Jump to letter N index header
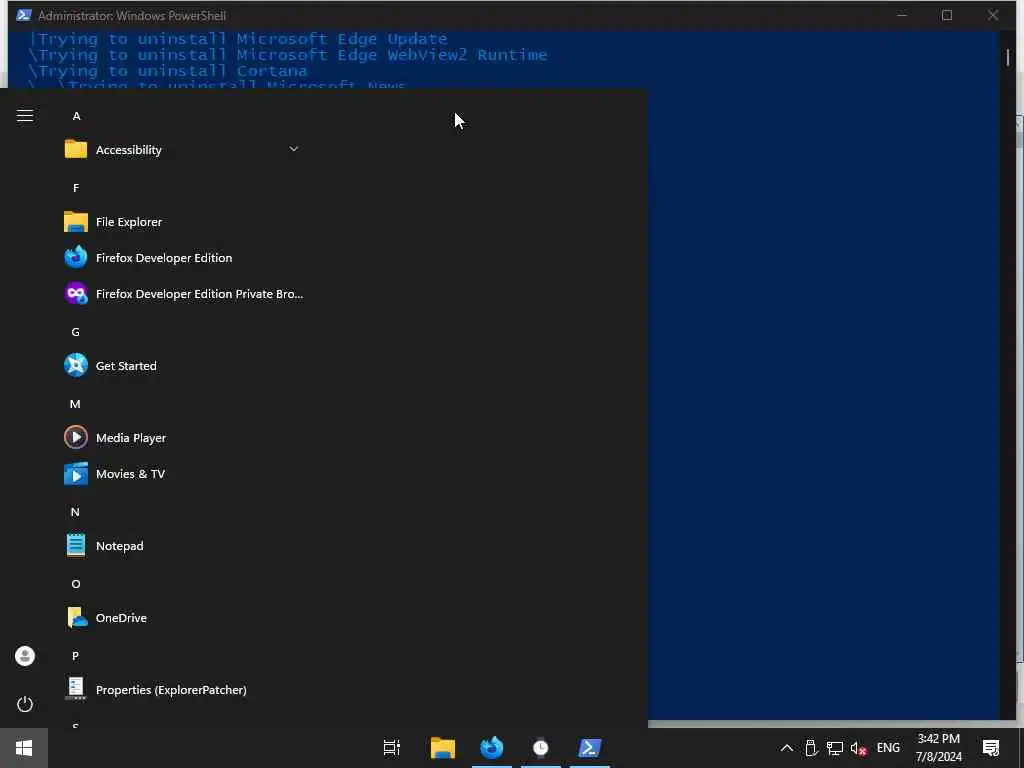Screen dimensions: 1024x768 (x=75, y=512)
